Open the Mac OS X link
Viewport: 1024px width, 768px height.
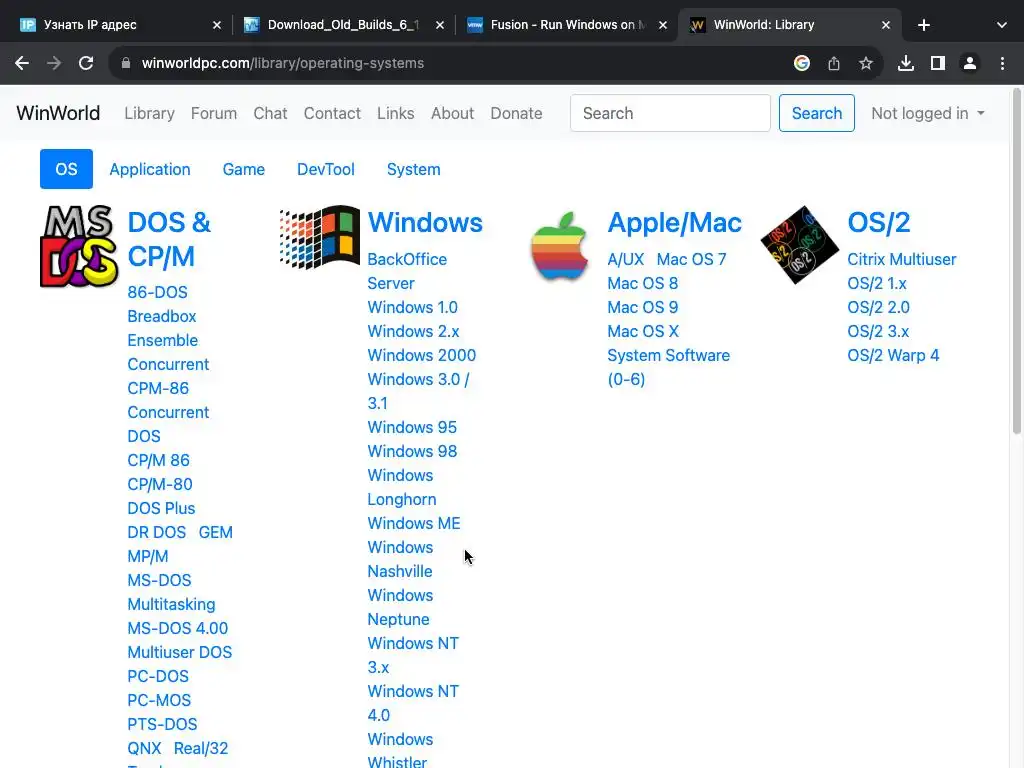(x=643, y=331)
